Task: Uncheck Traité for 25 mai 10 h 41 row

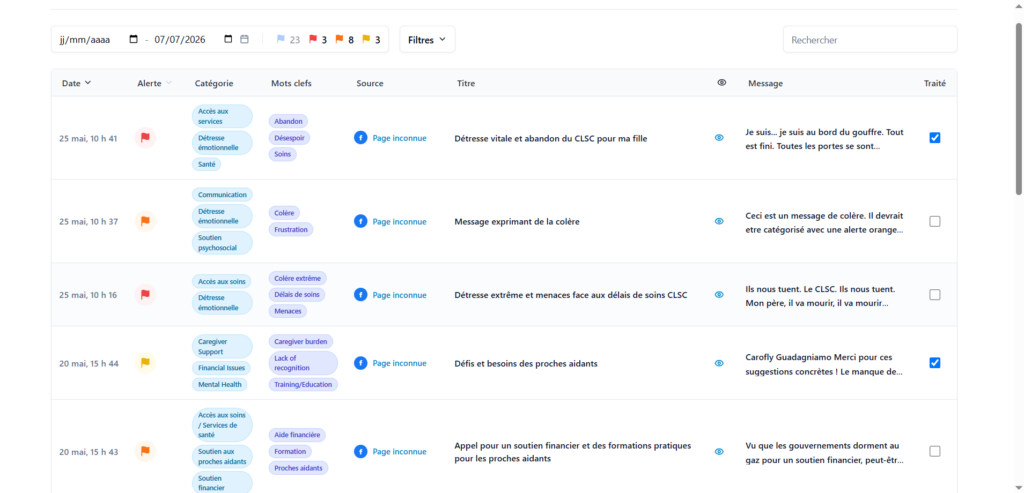Action: [x=935, y=138]
